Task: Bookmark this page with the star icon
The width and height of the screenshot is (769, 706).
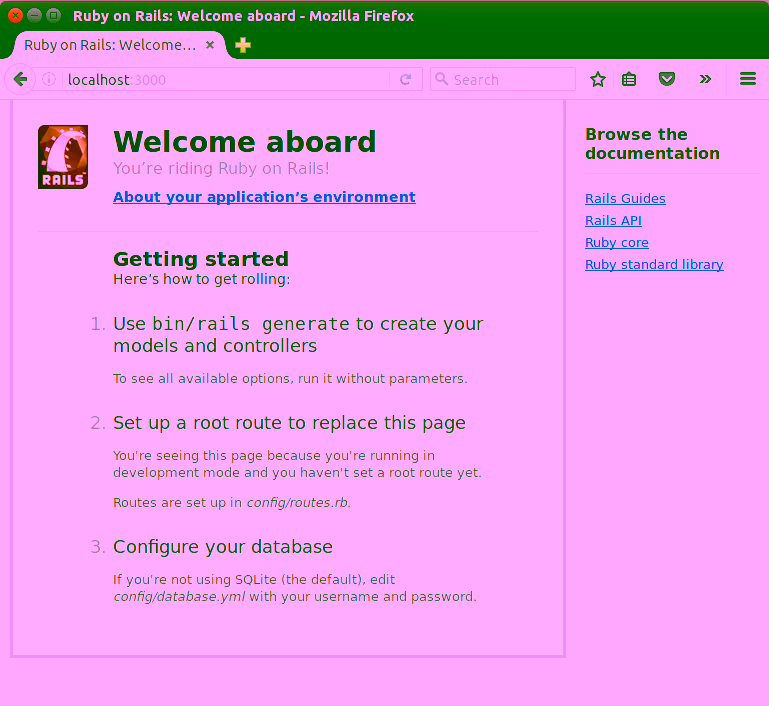Action: pyautogui.click(x=598, y=79)
